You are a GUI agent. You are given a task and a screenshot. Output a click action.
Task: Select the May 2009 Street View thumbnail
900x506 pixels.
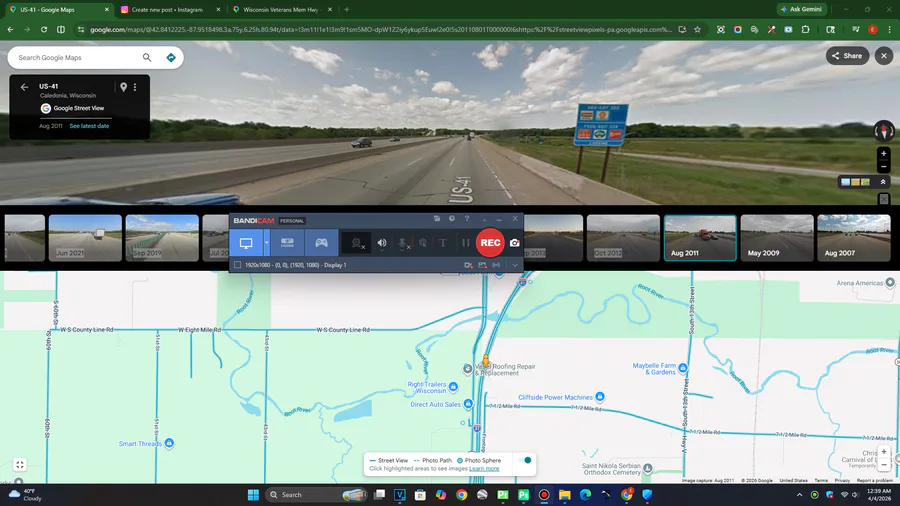777,238
